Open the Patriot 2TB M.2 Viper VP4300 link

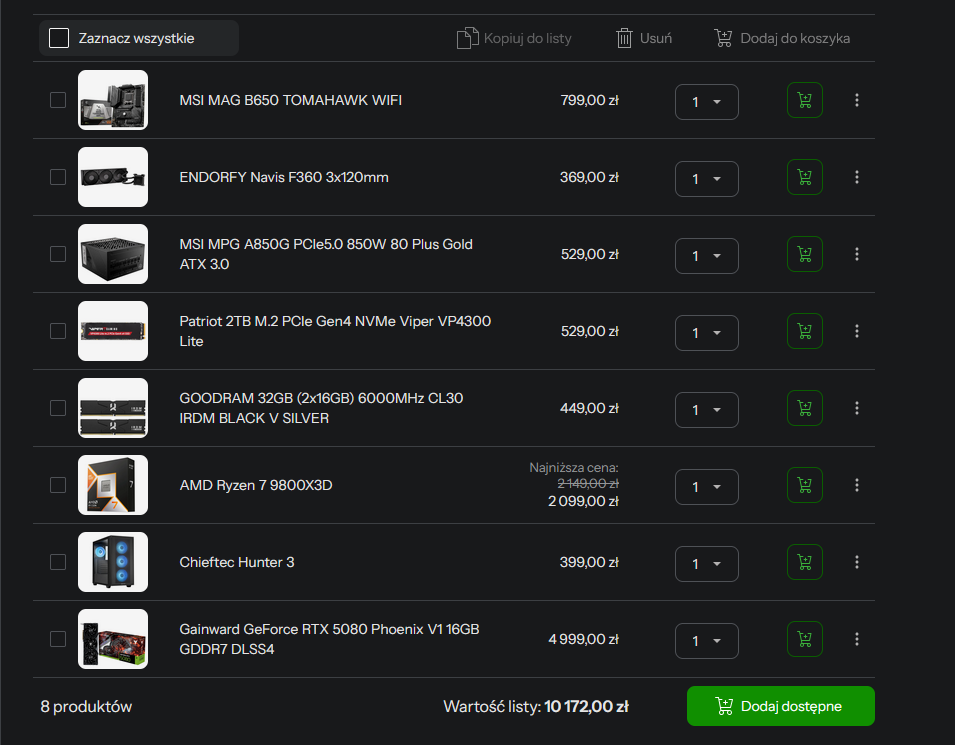(335, 331)
